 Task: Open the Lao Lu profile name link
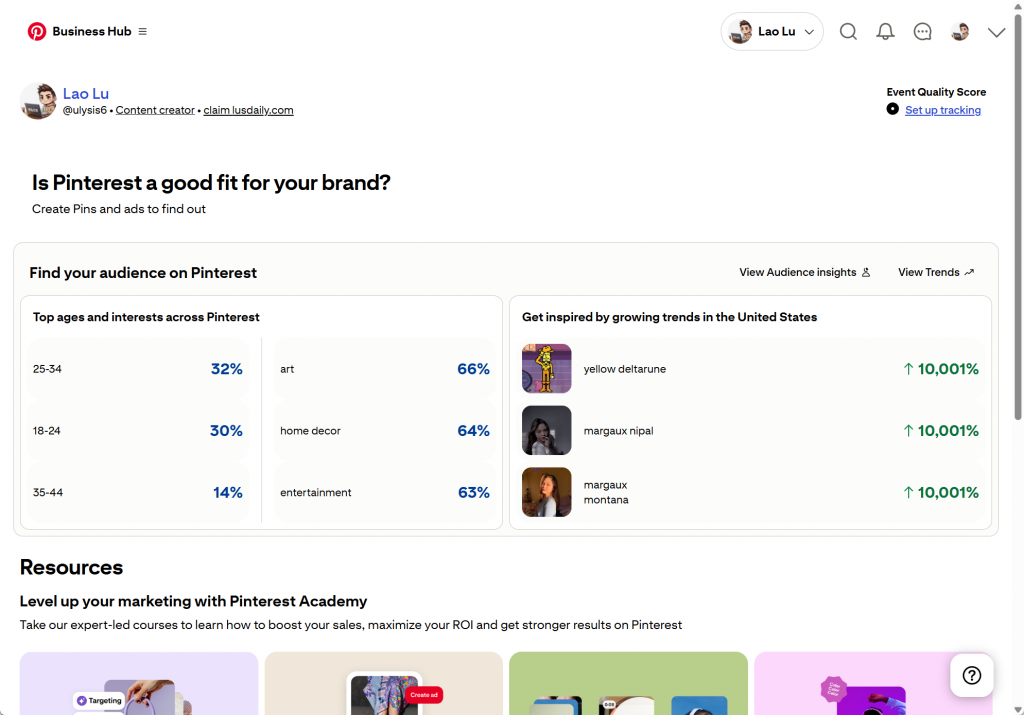(86, 93)
